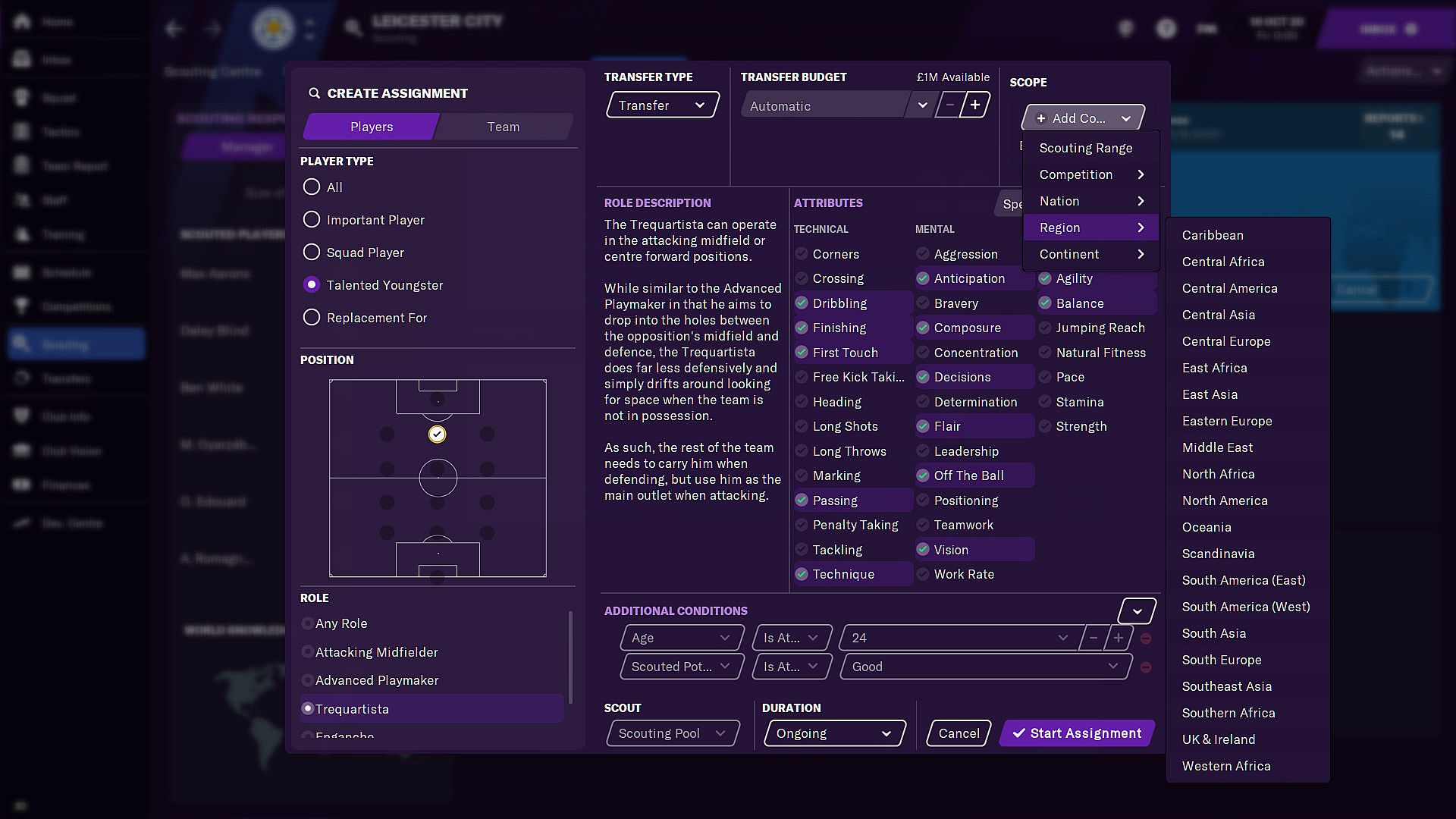Remove the Age condition row
The width and height of the screenshot is (1456, 819).
point(1146,639)
